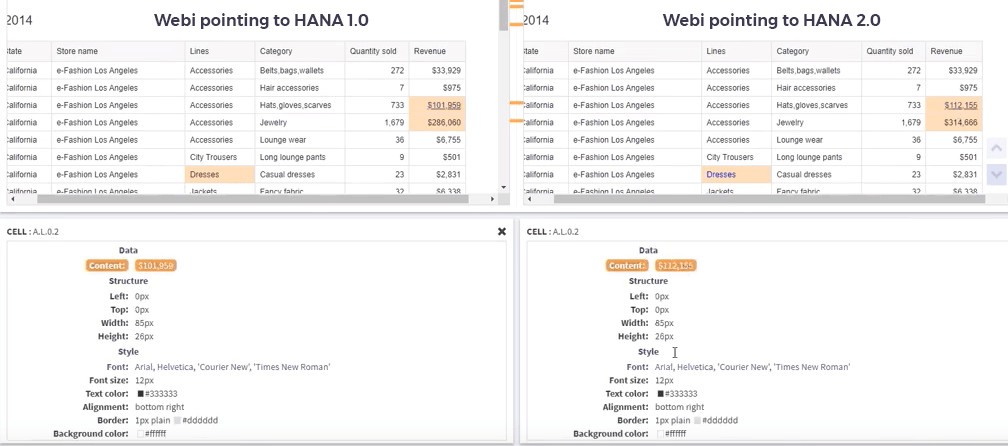This screenshot has height=446, width=1008.
Task: Click the Revenue column header in left table
Action: point(437,51)
